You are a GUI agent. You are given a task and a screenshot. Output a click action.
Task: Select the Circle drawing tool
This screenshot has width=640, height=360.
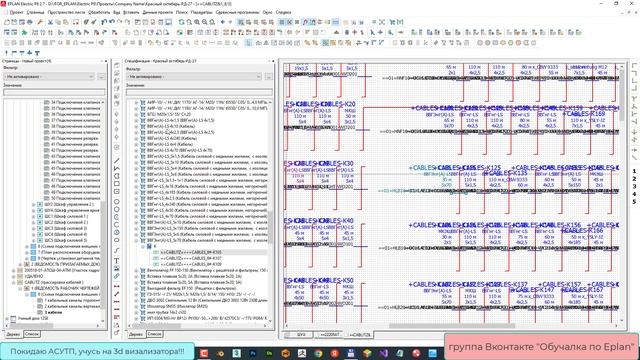tap(117, 202)
